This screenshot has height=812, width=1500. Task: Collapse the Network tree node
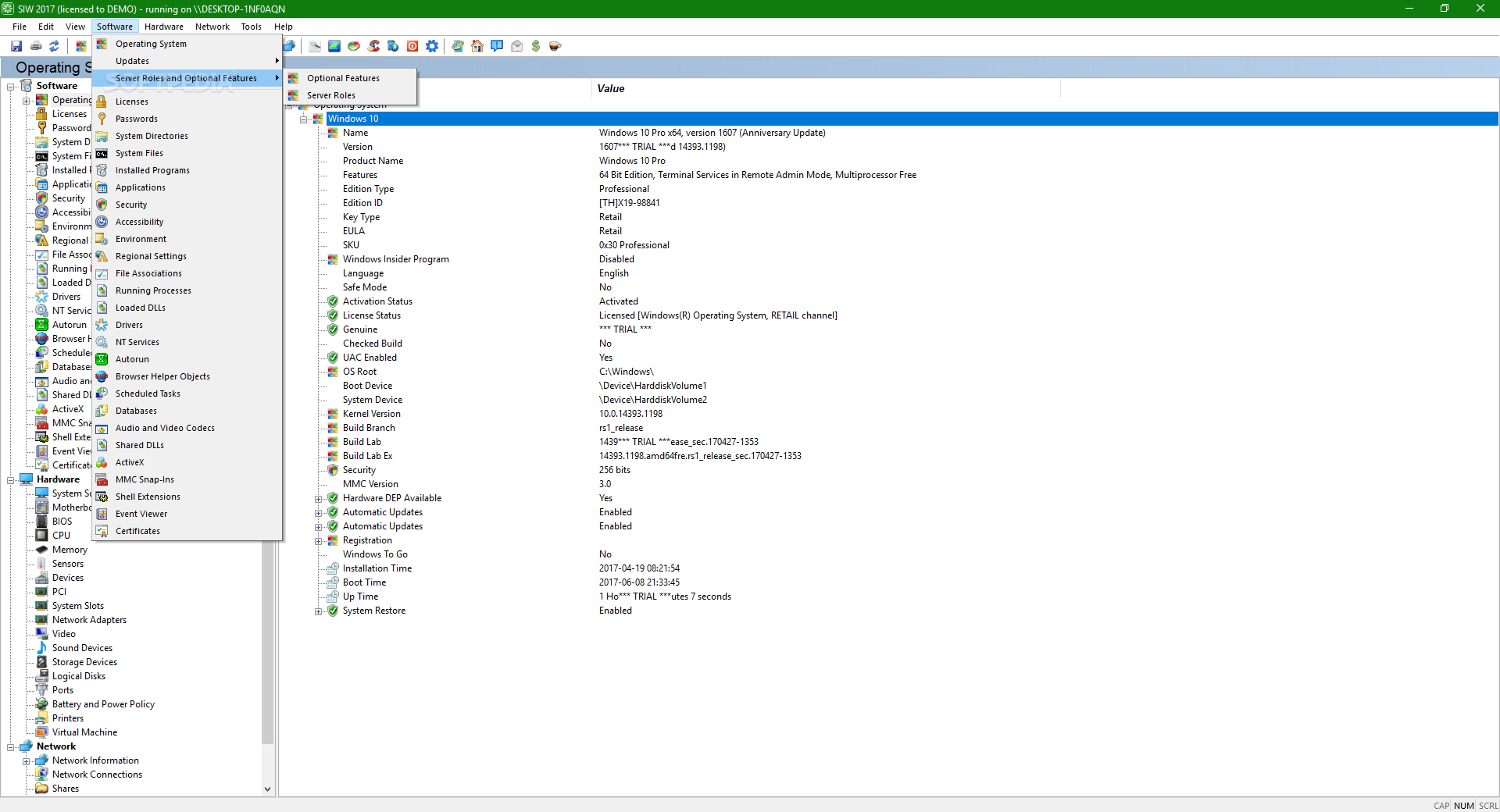click(x=11, y=747)
